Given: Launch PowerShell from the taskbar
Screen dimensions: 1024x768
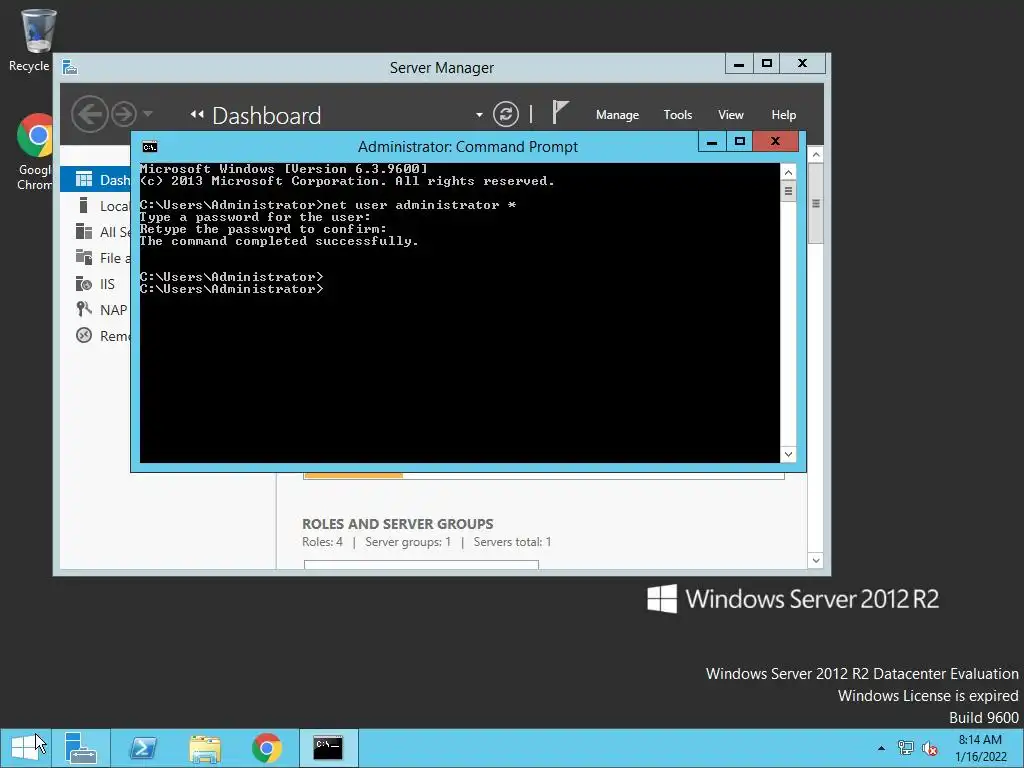Looking at the screenshot, I should click(x=142, y=748).
